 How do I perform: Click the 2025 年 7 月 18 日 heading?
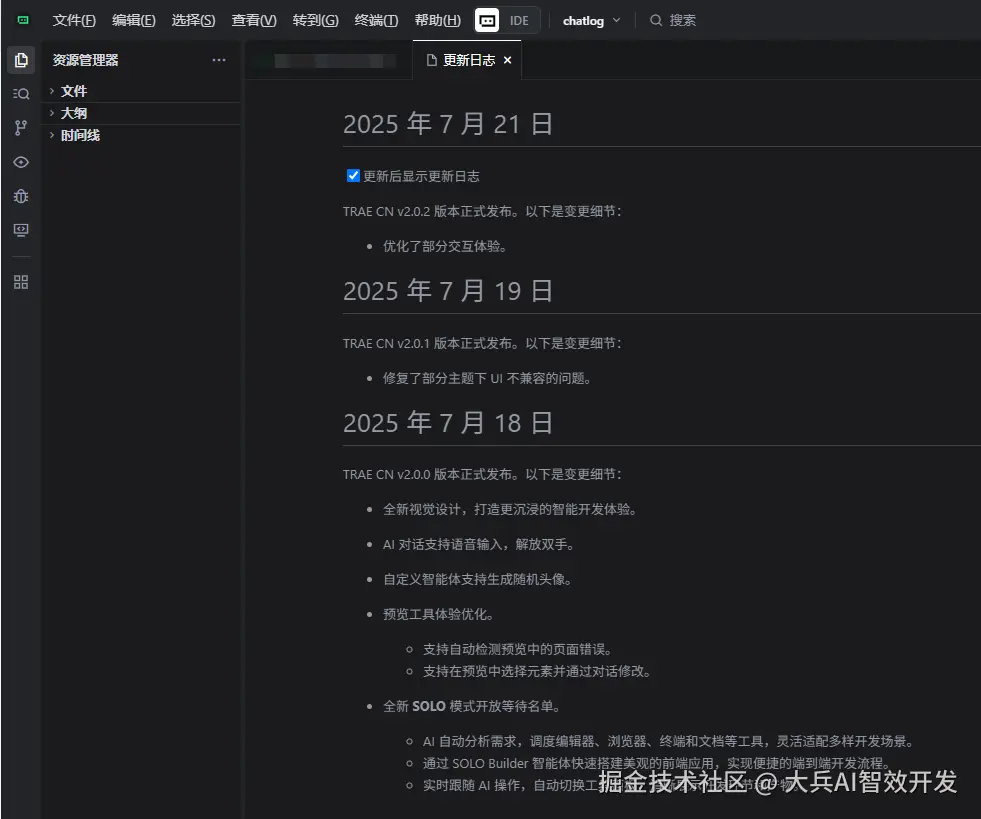(448, 423)
